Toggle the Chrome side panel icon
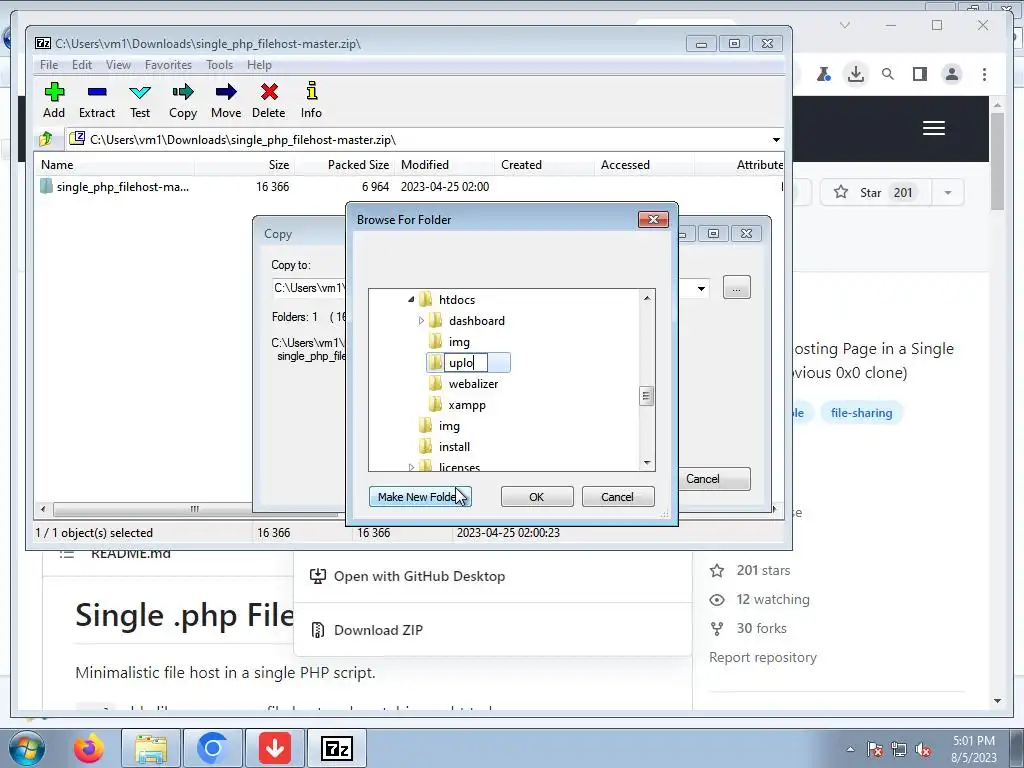Image resolution: width=1024 pixels, height=768 pixels. coord(920,74)
